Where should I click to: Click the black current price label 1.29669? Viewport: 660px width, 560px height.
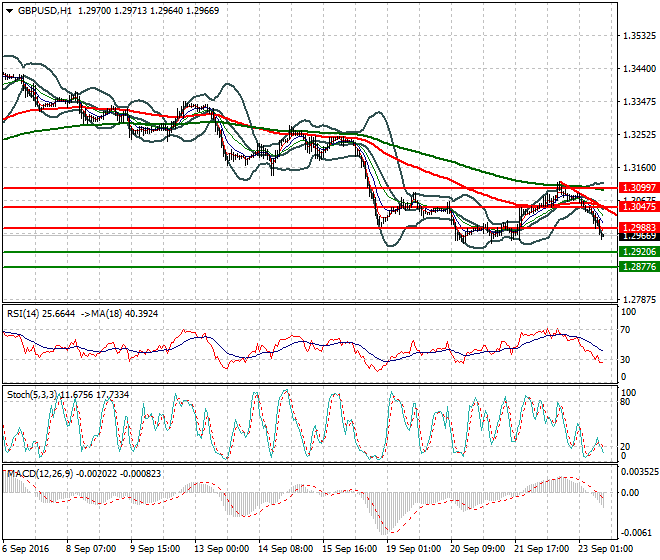click(637, 236)
